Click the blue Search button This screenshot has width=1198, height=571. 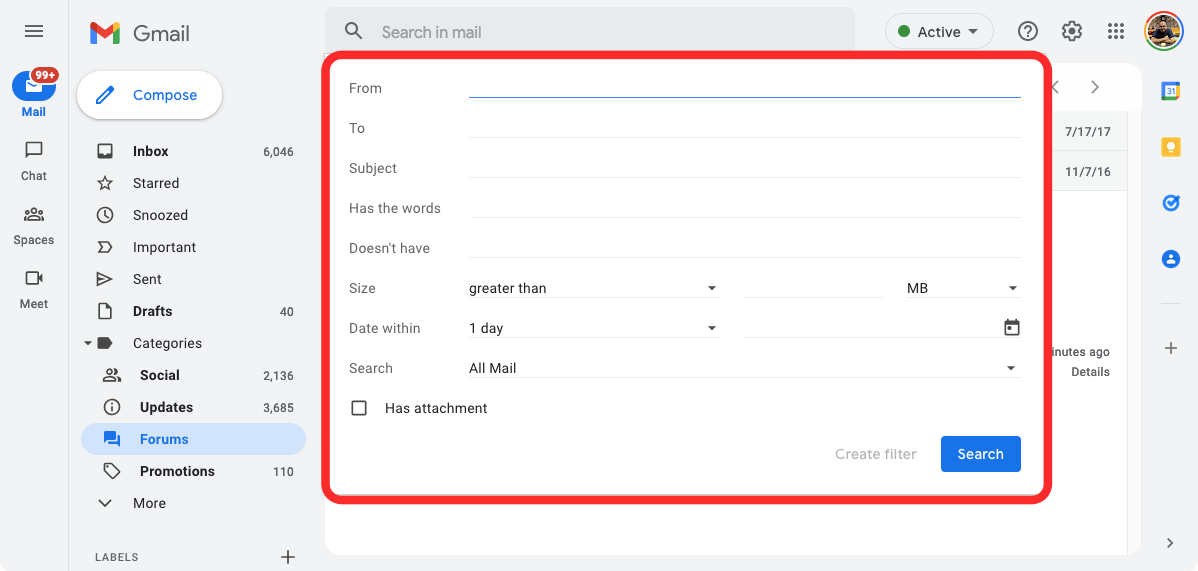point(980,454)
